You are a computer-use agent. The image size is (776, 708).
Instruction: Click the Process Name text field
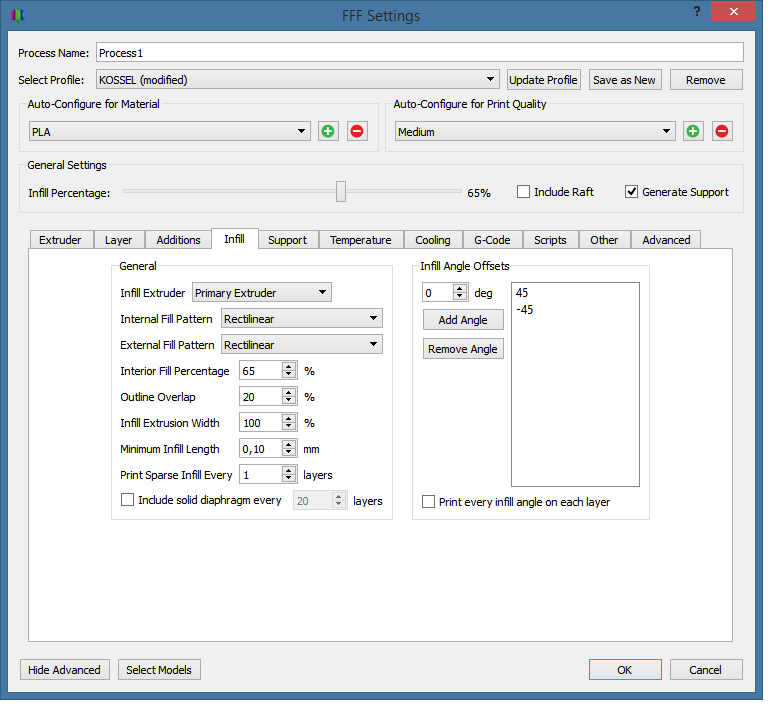[419, 52]
